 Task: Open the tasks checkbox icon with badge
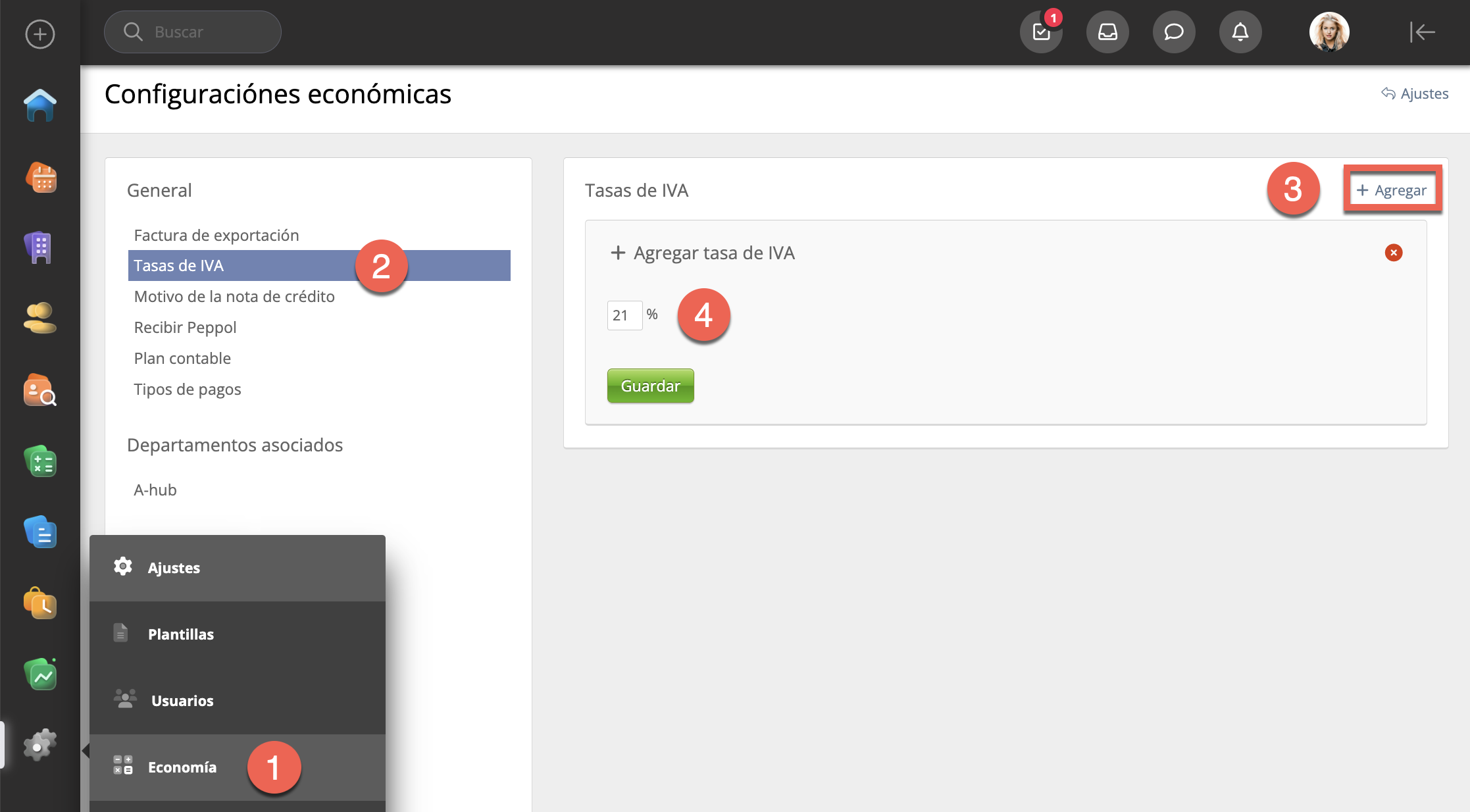coord(1041,32)
